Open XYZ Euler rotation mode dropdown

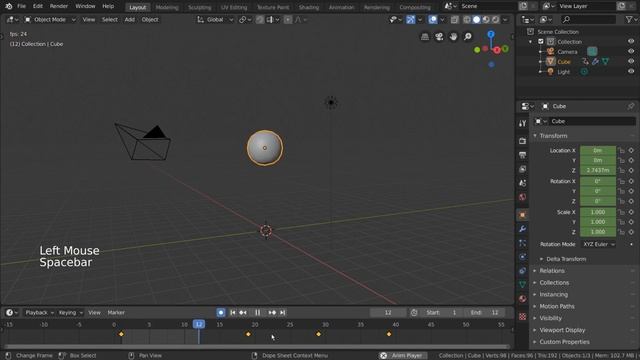pyautogui.click(x=598, y=244)
